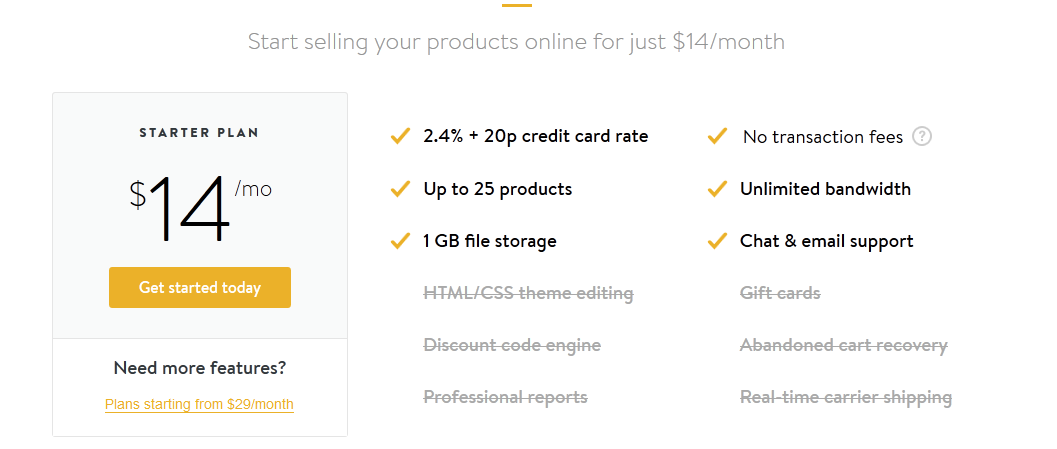
Task: Click the STARTER PLAN heading
Action: click(199, 133)
